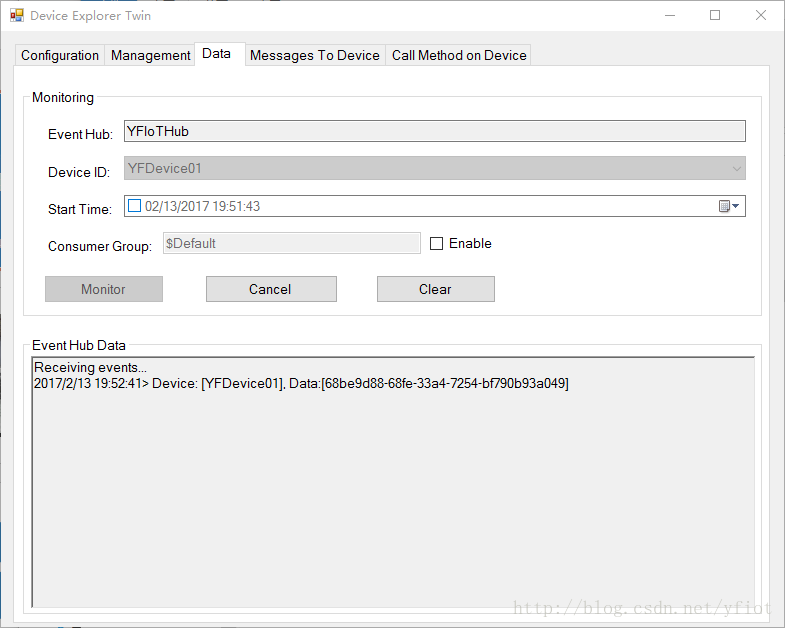The image size is (785, 628).
Task: Click the Start Time date value
Action: tap(202, 206)
